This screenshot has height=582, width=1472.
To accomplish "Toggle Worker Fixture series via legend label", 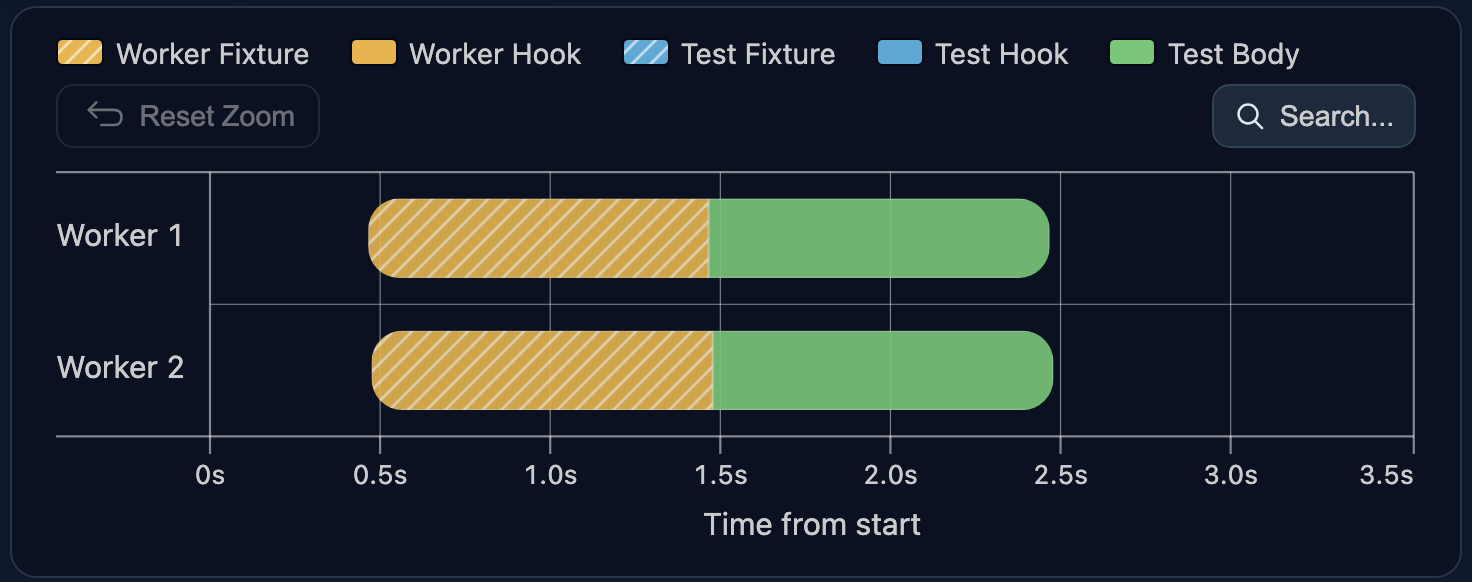I will pos(212,54).
